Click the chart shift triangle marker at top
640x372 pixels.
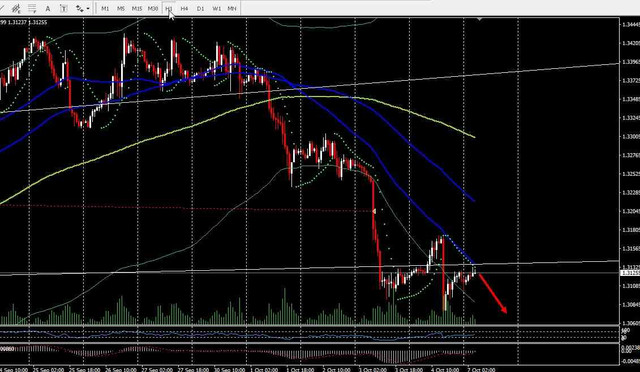[x=479, y=19]
